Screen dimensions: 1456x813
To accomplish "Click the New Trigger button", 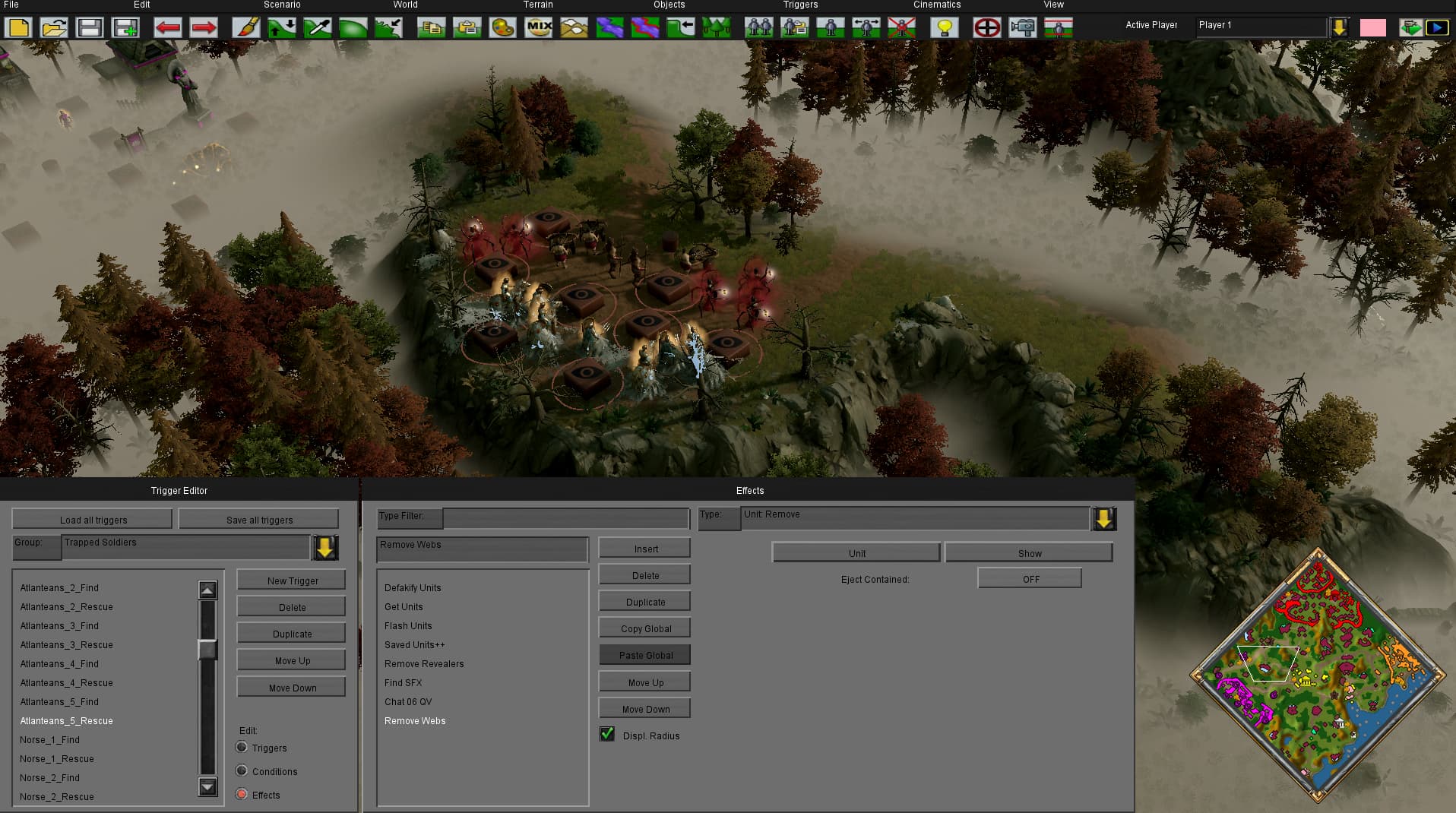I will click(292, 580).
